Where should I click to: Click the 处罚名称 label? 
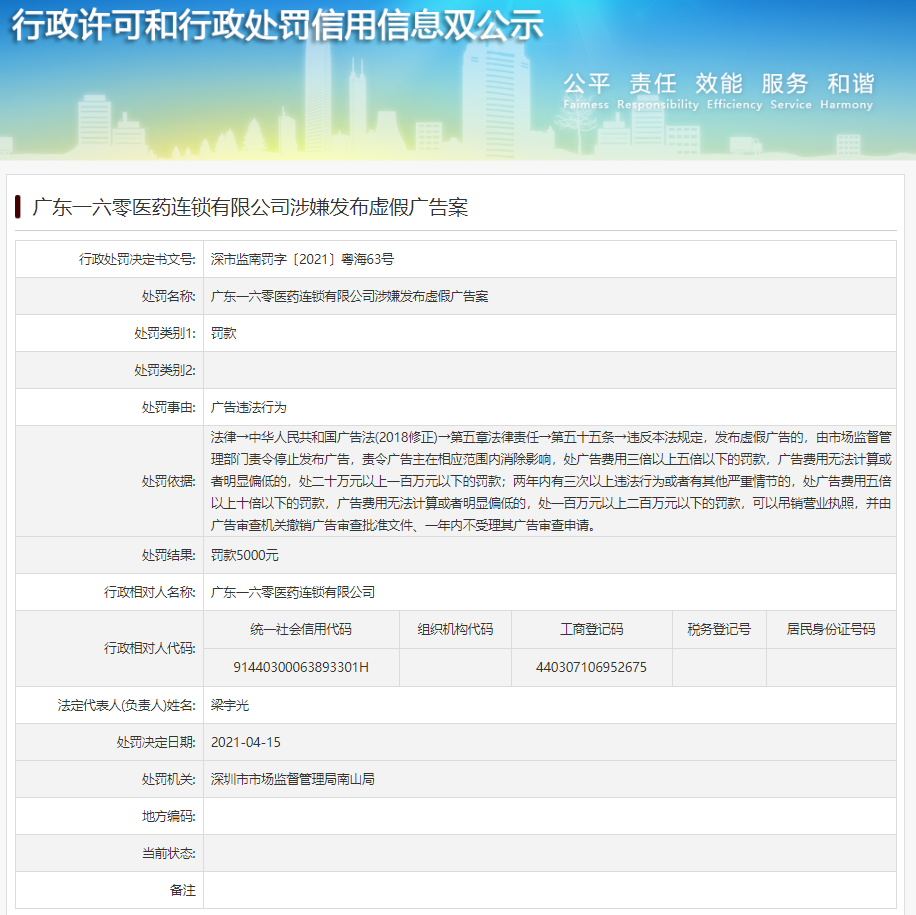[168, 296]
